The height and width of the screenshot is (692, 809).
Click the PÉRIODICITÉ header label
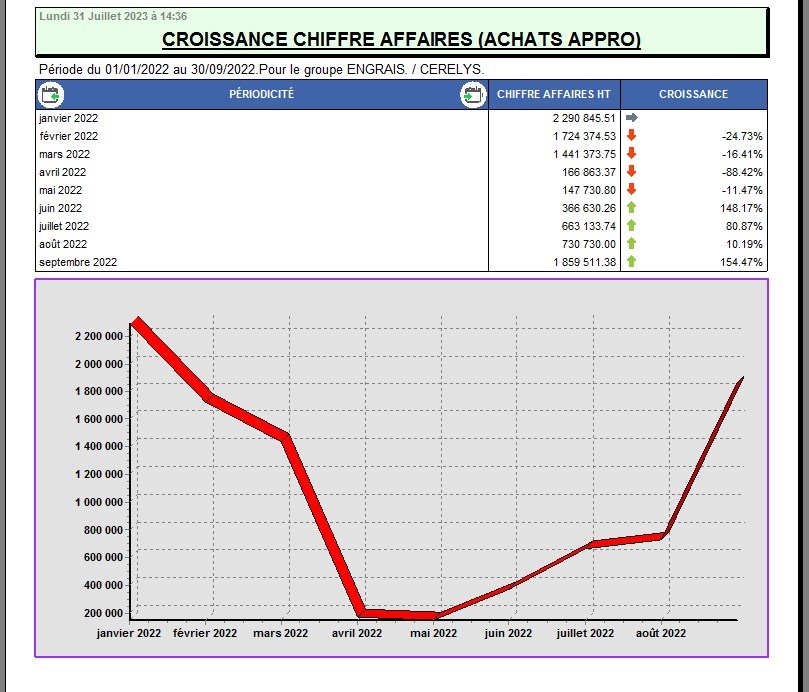click(x=261, y=95)
